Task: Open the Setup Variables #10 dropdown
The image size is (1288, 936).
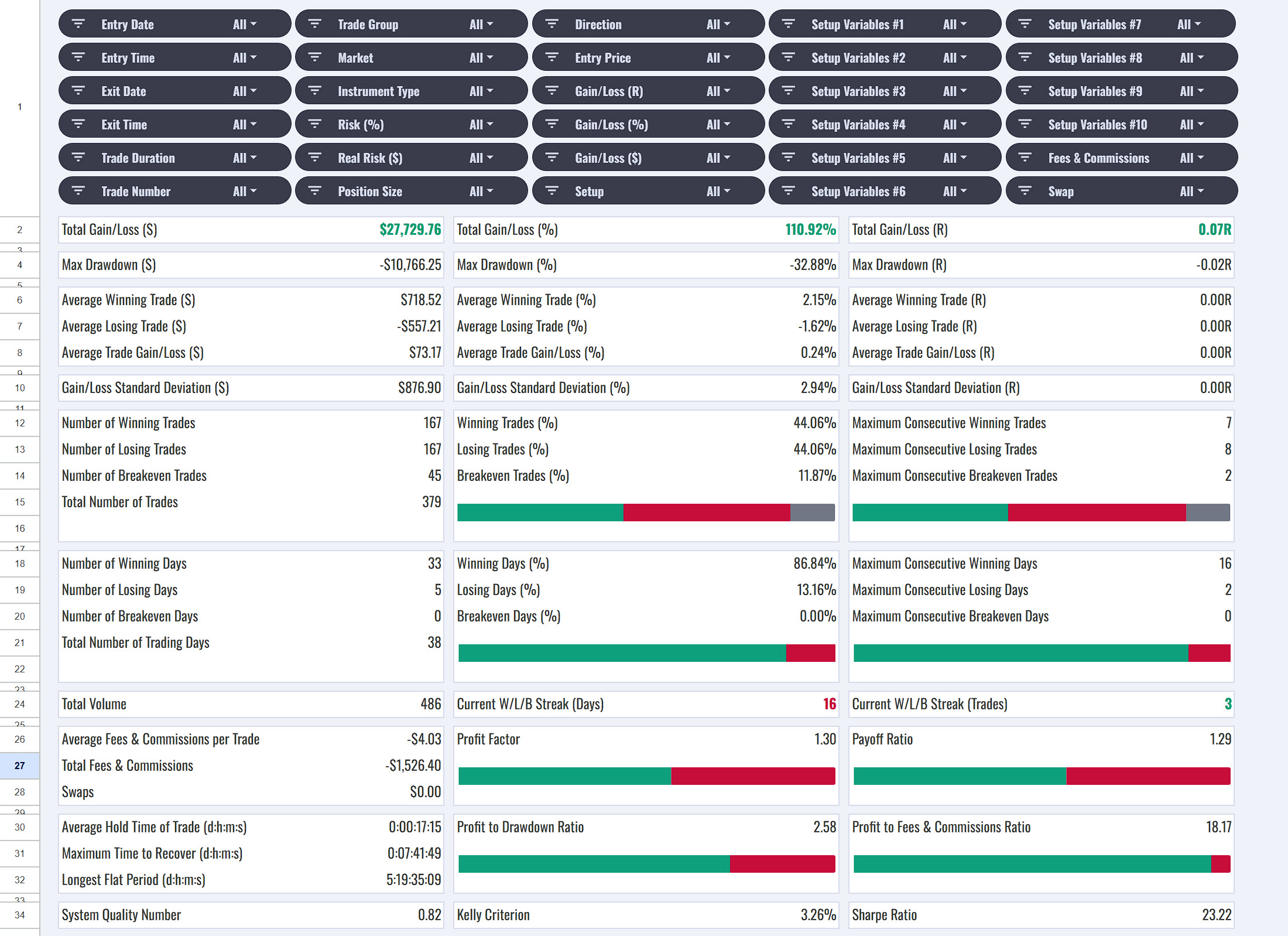Action: click(1192, 125)
